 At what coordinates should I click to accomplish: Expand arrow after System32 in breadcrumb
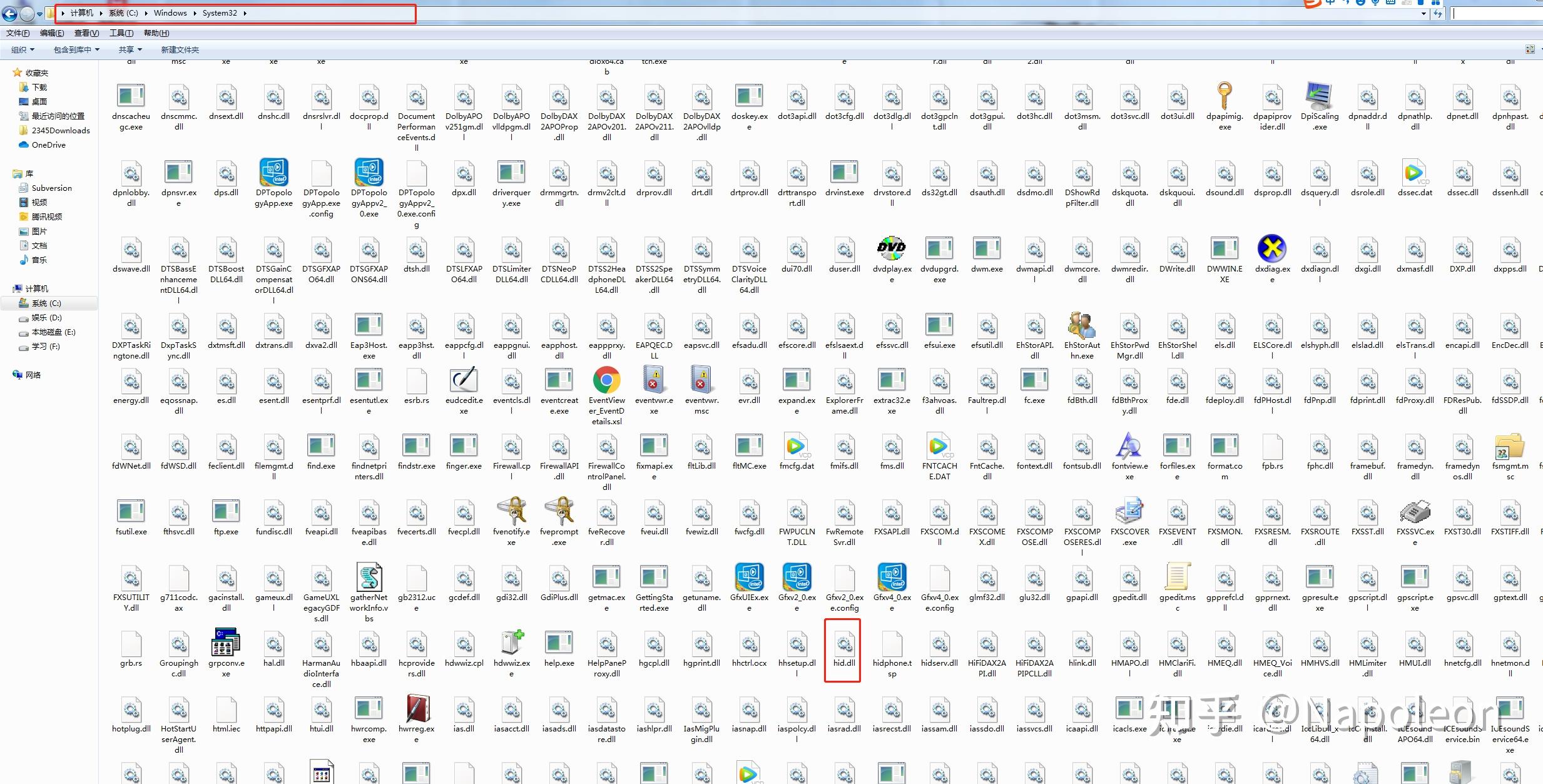(245, 13)
